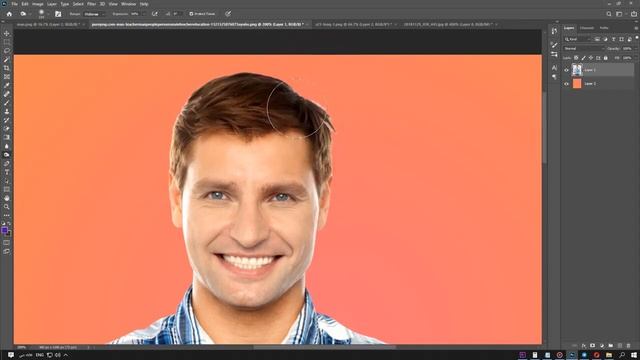Toggle lock image pixels brush icon
The width and height of the screenshot is (640, 360).
tap(583, 58)
